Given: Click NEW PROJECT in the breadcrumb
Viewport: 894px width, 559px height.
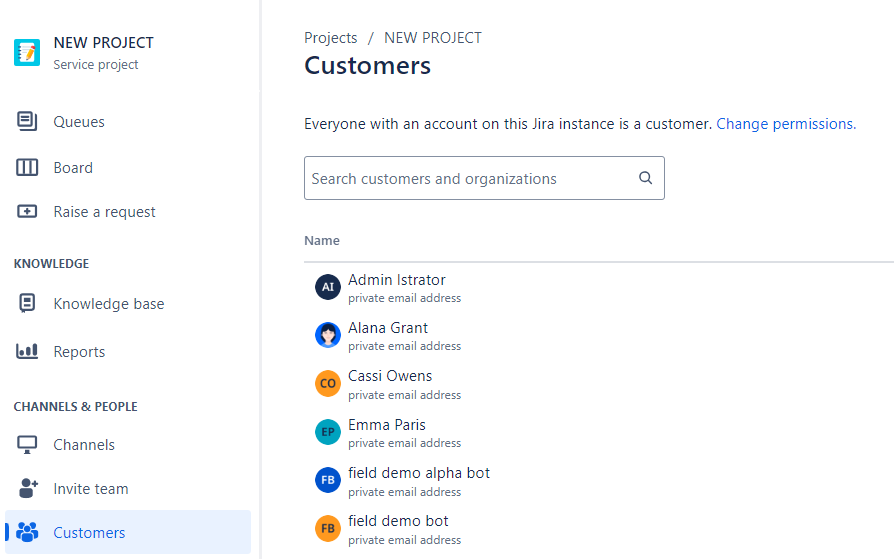Looking at the screenshot, I should tap(433, 38).
